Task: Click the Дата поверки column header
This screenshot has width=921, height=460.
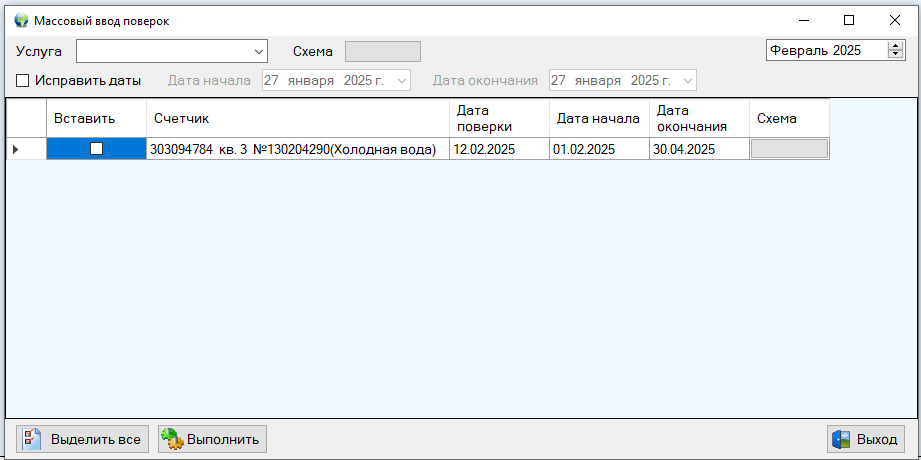Action: [x=498, y=118]
